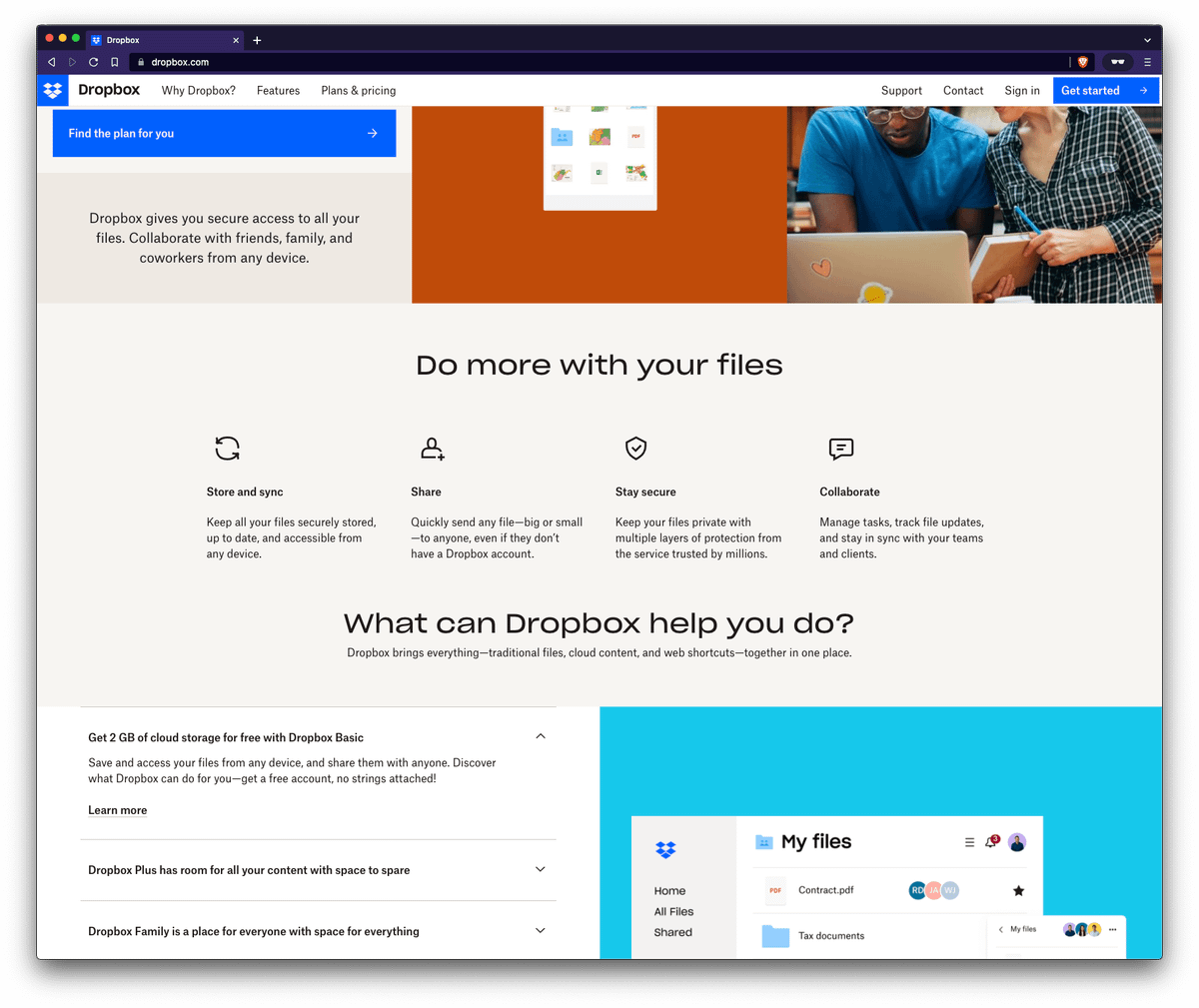1199x1008 pixels.
Task: Click the Learn more link
Action: click(117, 810)
